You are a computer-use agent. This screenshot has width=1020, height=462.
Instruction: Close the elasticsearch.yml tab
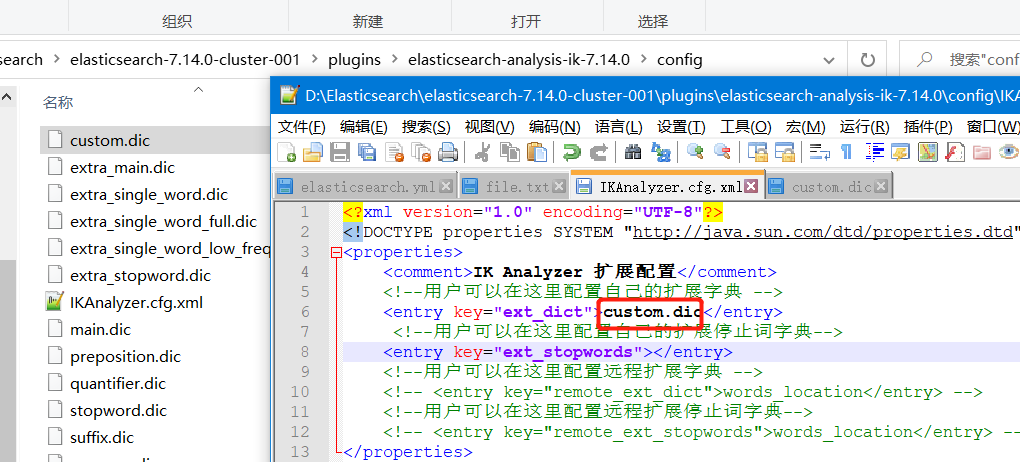[x=446, y=187]
